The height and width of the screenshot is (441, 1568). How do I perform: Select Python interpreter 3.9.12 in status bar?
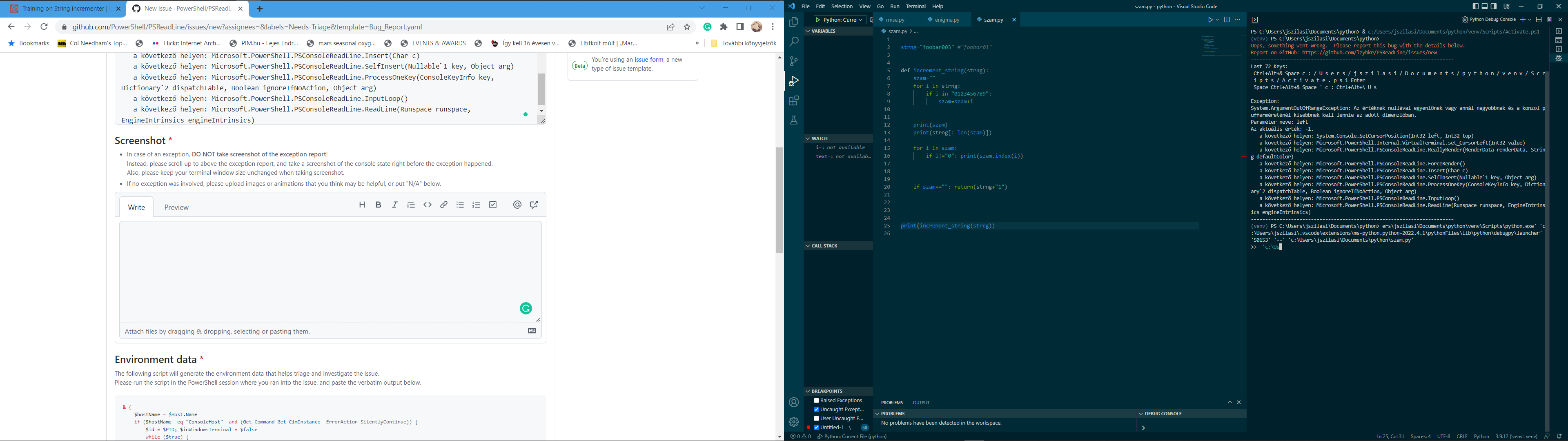click(x=1516, y=437)
